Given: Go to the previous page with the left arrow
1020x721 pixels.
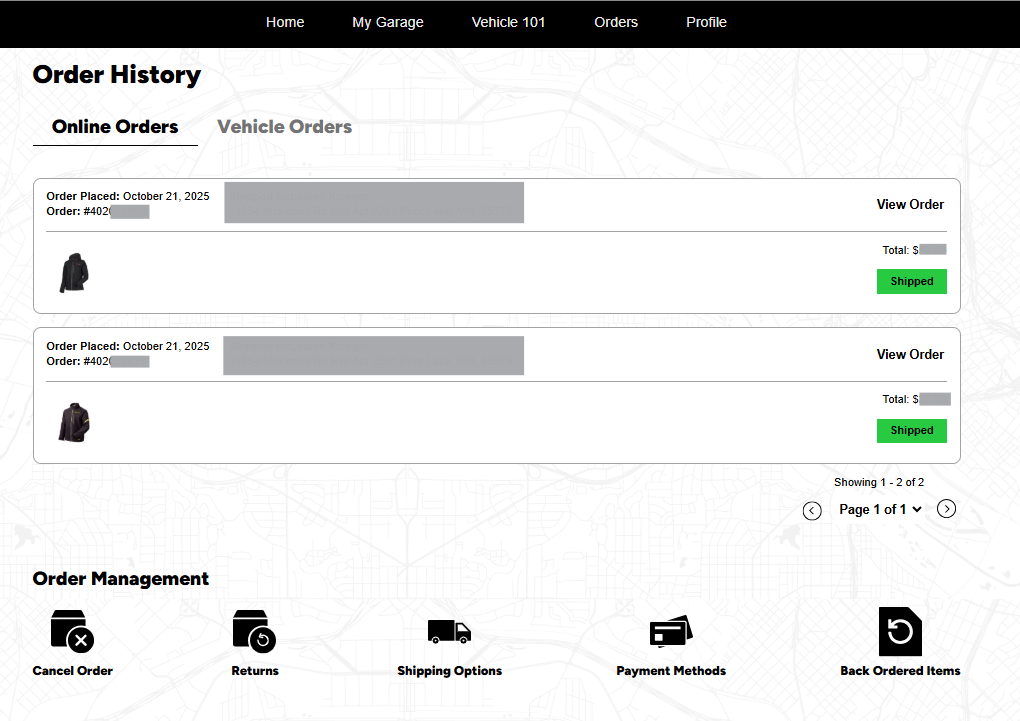Looking at the screenshot, I should click(812, 511).
